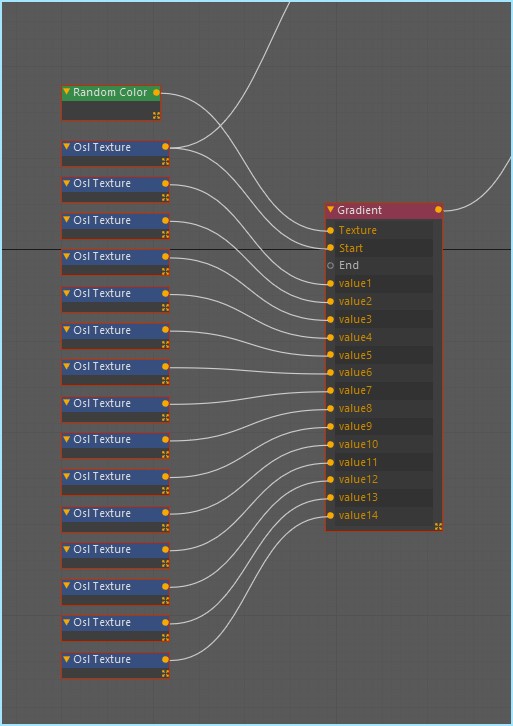Click the value4 input port on Gradient

click(330, 338)
